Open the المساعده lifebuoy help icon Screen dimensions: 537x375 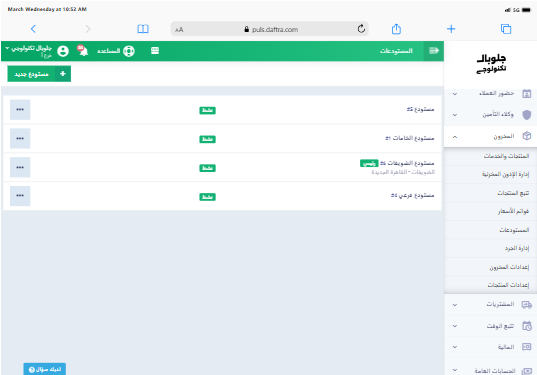129,51
